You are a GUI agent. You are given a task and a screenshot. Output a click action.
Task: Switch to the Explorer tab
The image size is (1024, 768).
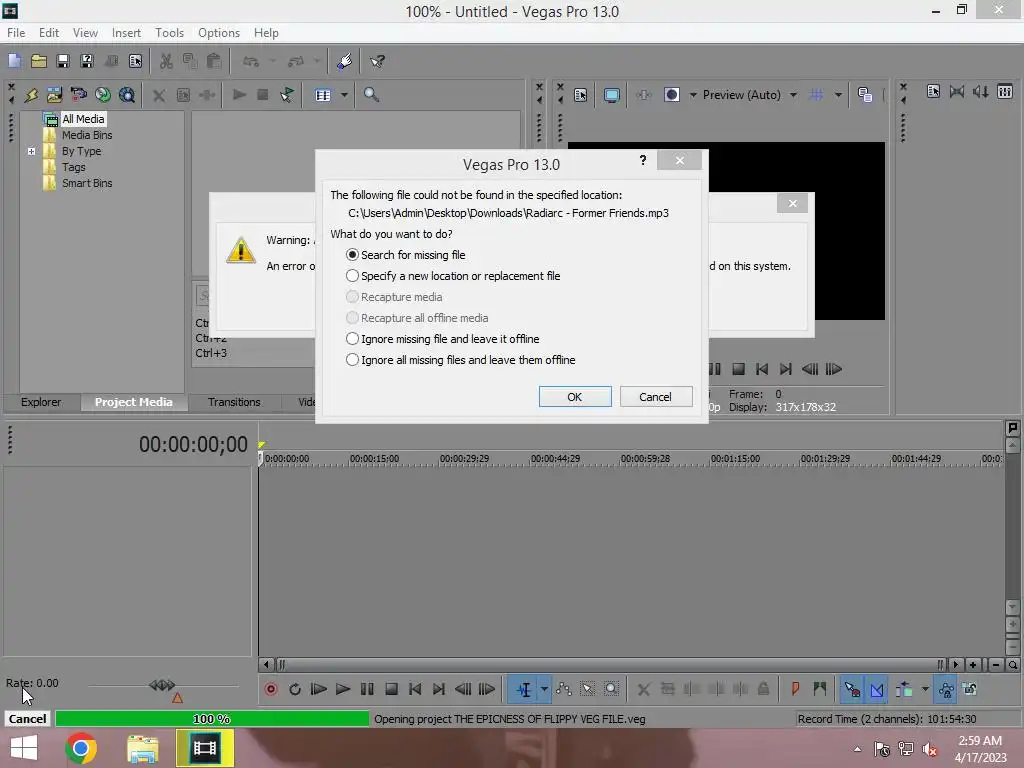point(41,402)
